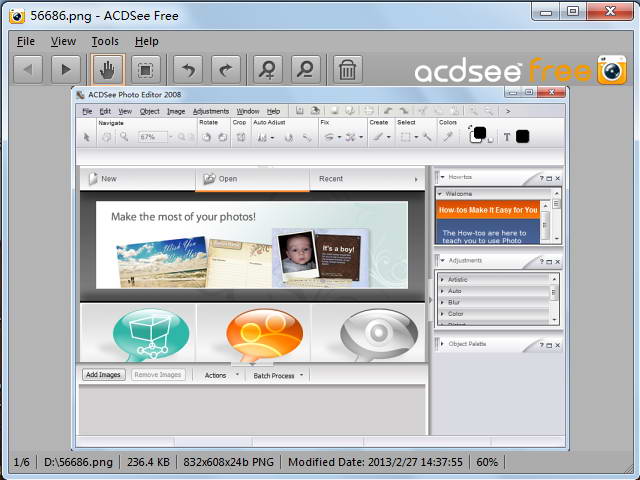Switch to the Open tab
This screenshot has height=480, width=640.
pyautogui.click(x=252, y=179)
